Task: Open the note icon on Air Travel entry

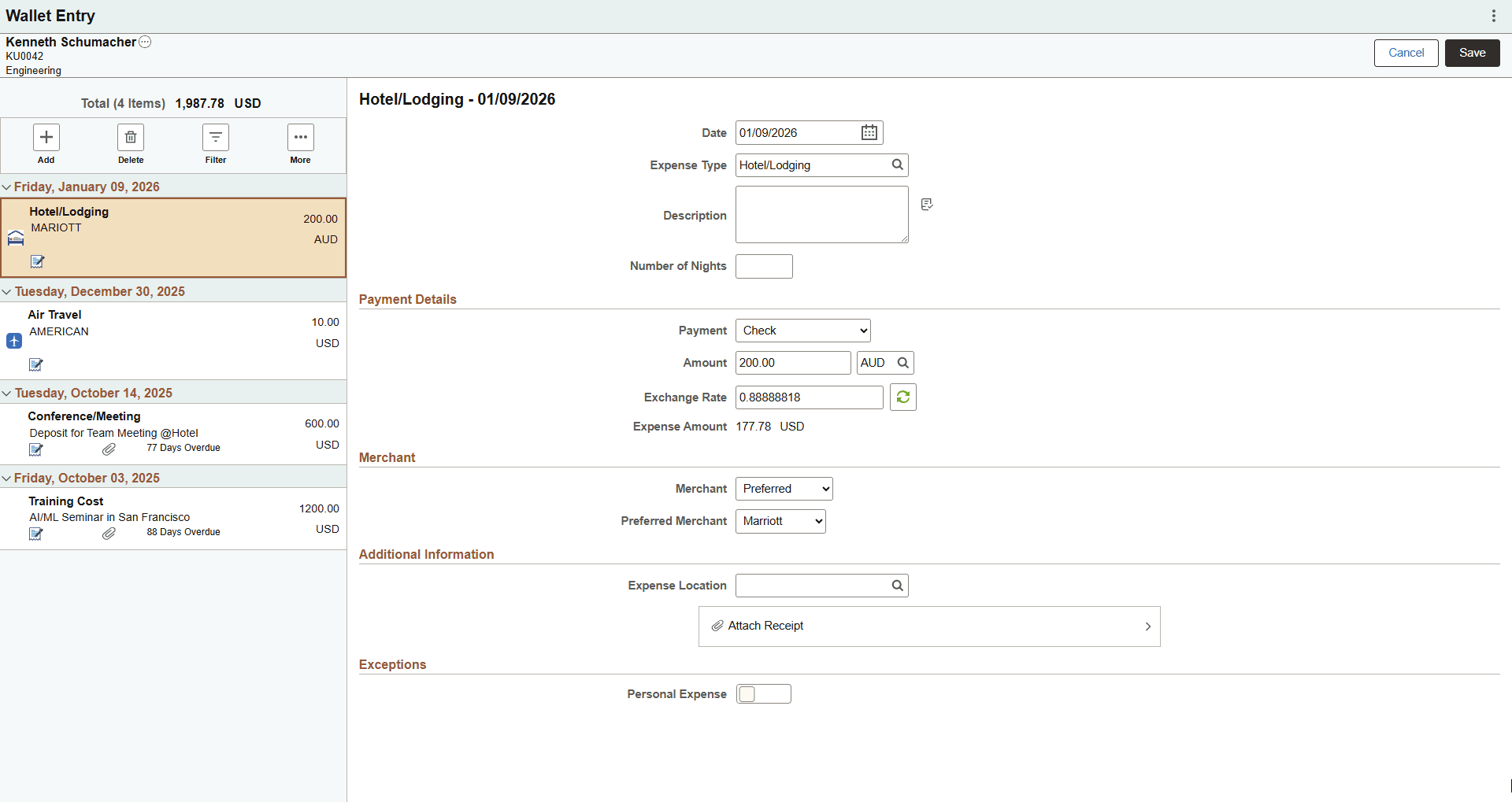Action: (x=36, y=364)
